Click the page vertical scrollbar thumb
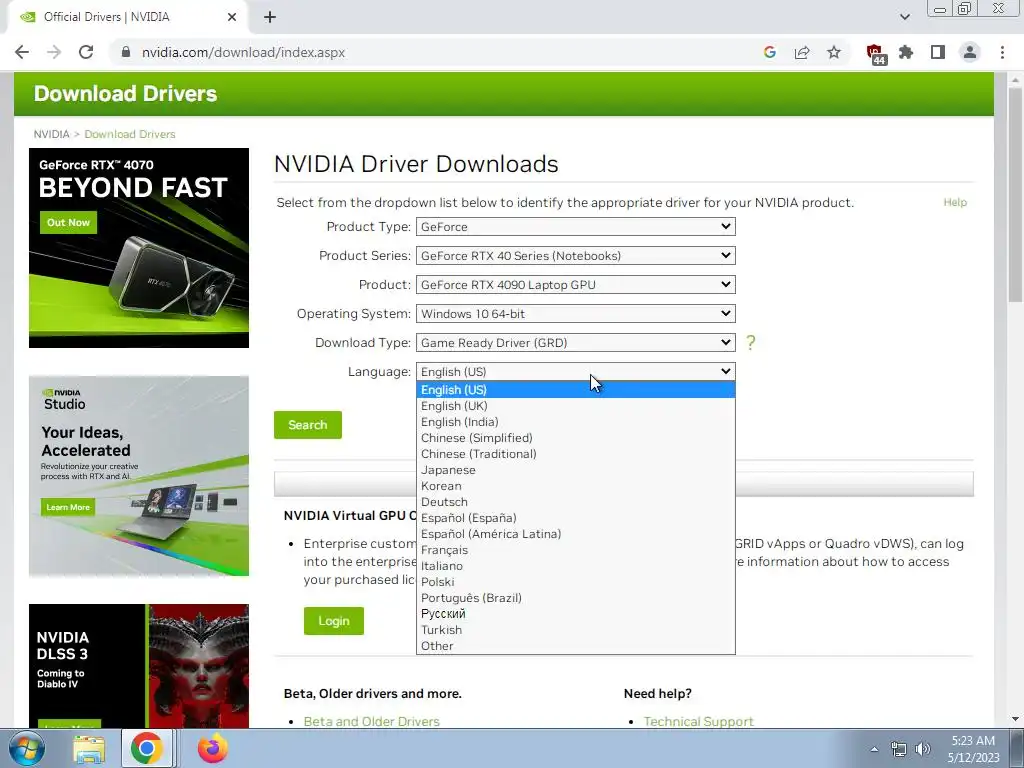The width and height of the screenshot is (1024, 768). click(1015, 193)
